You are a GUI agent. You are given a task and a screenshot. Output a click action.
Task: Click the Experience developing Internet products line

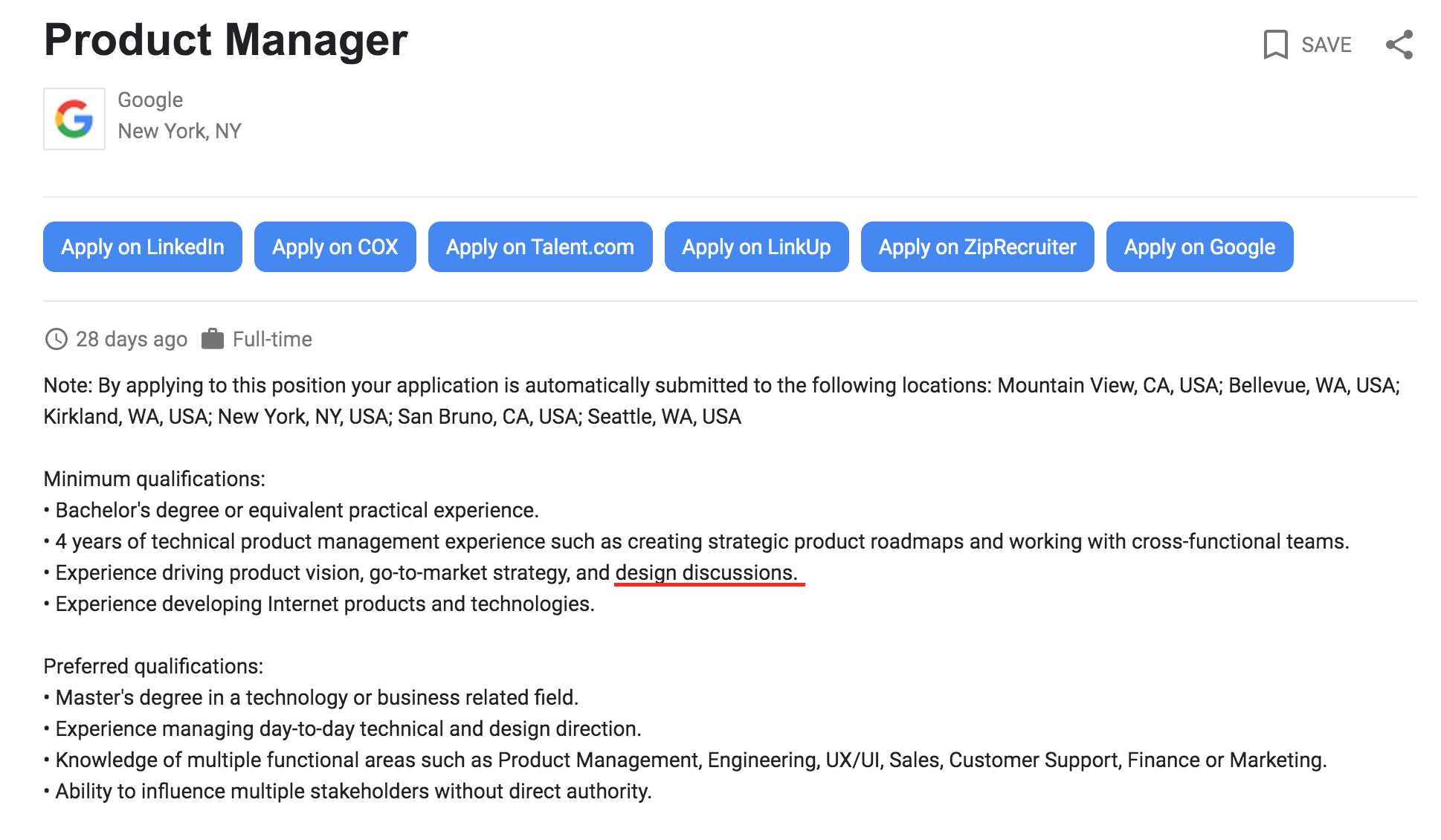[320, 604]
